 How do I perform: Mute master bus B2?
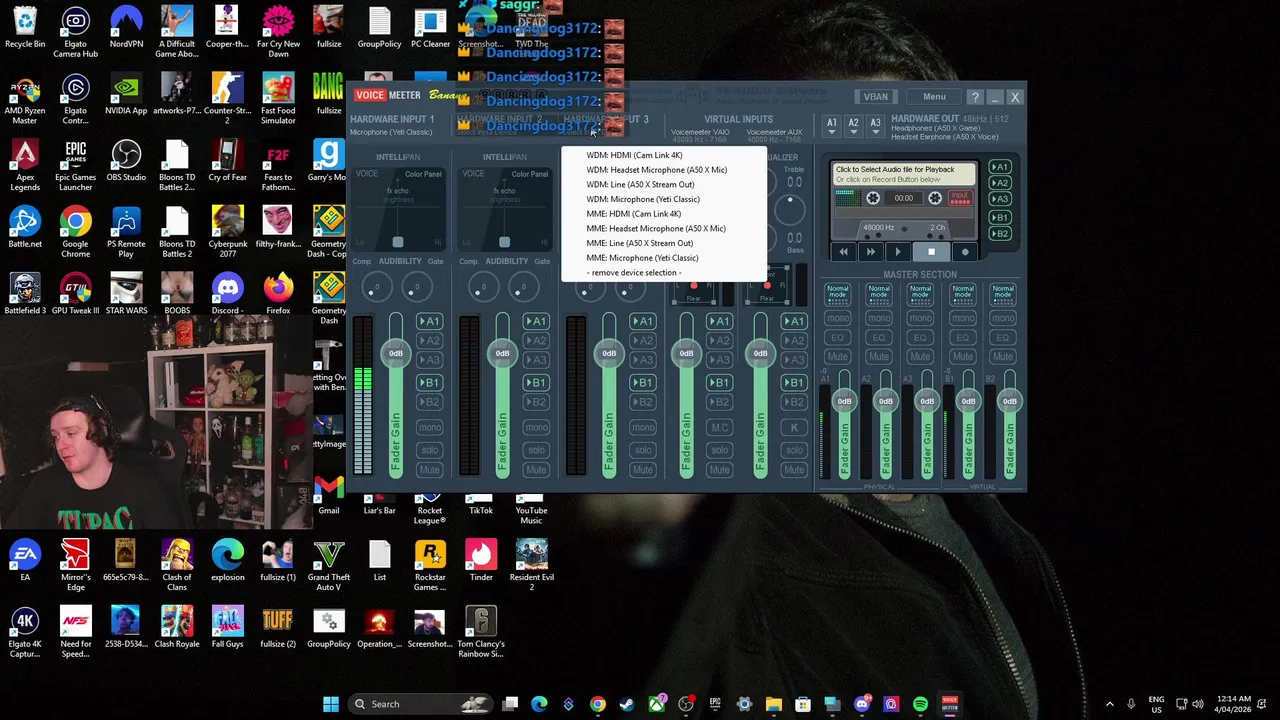[x=1003, y=356]
